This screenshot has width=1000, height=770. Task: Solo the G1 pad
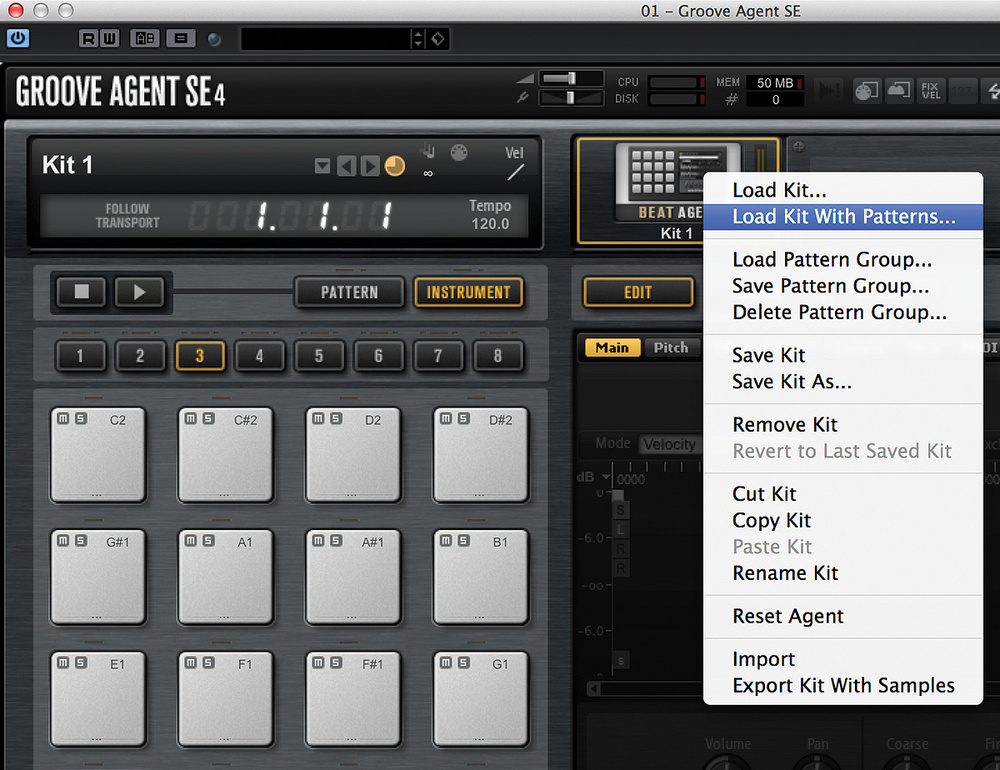click(464, 663)
